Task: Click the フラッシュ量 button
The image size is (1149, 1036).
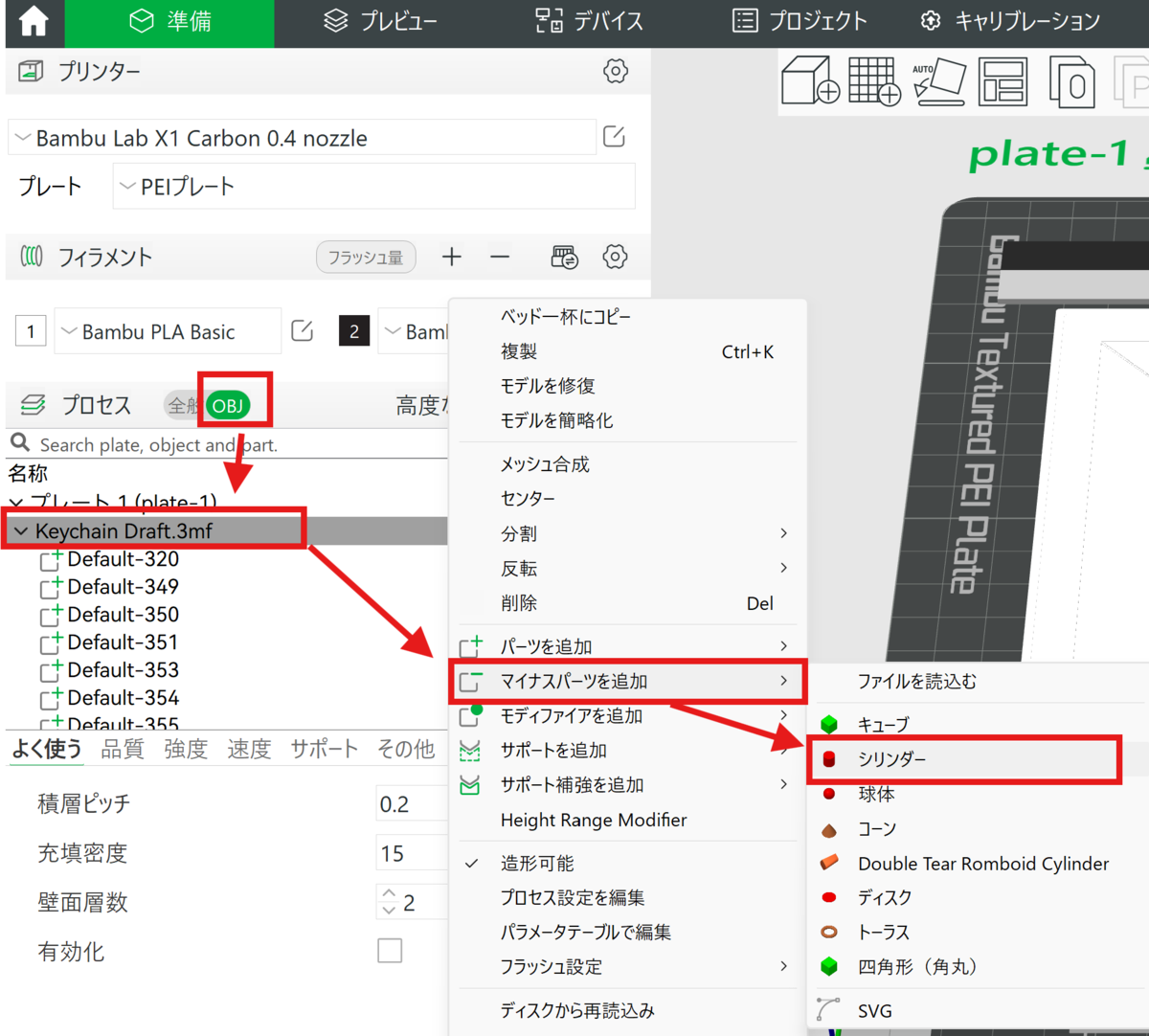Action: [366, 257]
